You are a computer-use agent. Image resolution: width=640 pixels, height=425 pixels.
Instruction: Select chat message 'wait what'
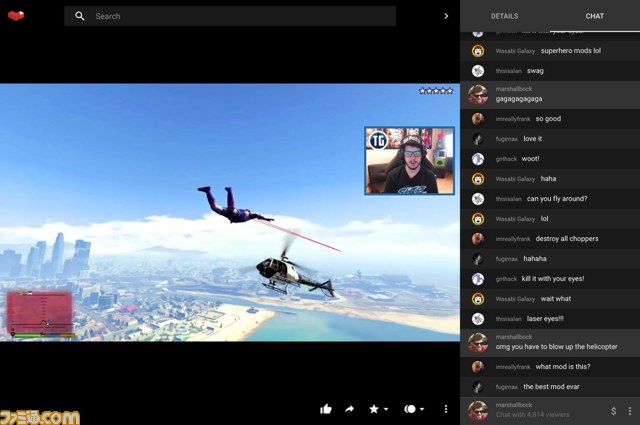pyautogui.click(x=556, y=299)
